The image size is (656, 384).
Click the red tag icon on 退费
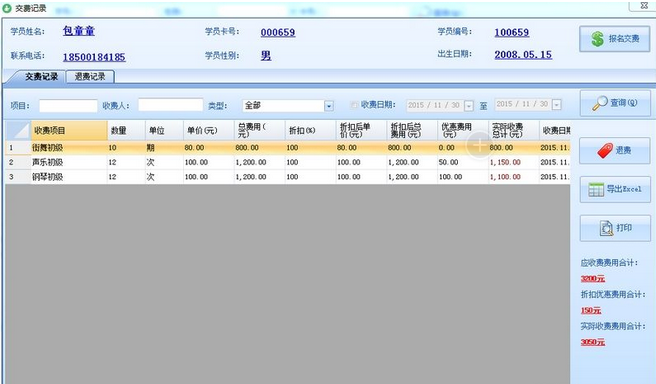[605, 151]
